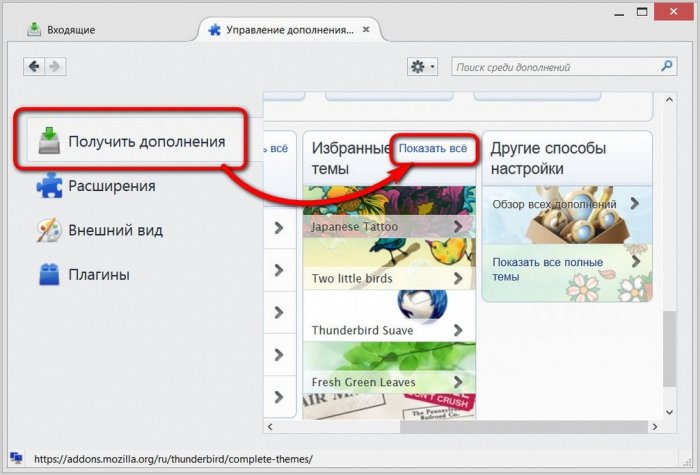Viewport: 700px width, 475px height.
Task: Type in the add-ons search field
Action: (553, 67)
